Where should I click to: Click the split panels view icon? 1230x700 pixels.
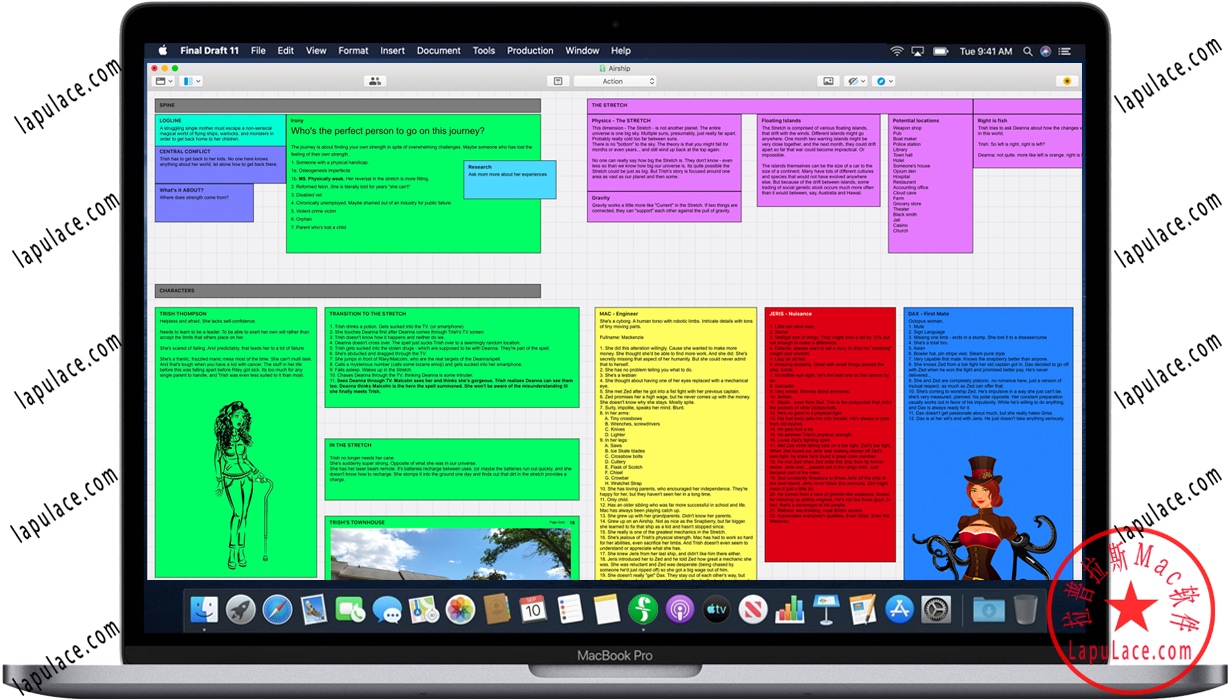click(x=188, y=81)
